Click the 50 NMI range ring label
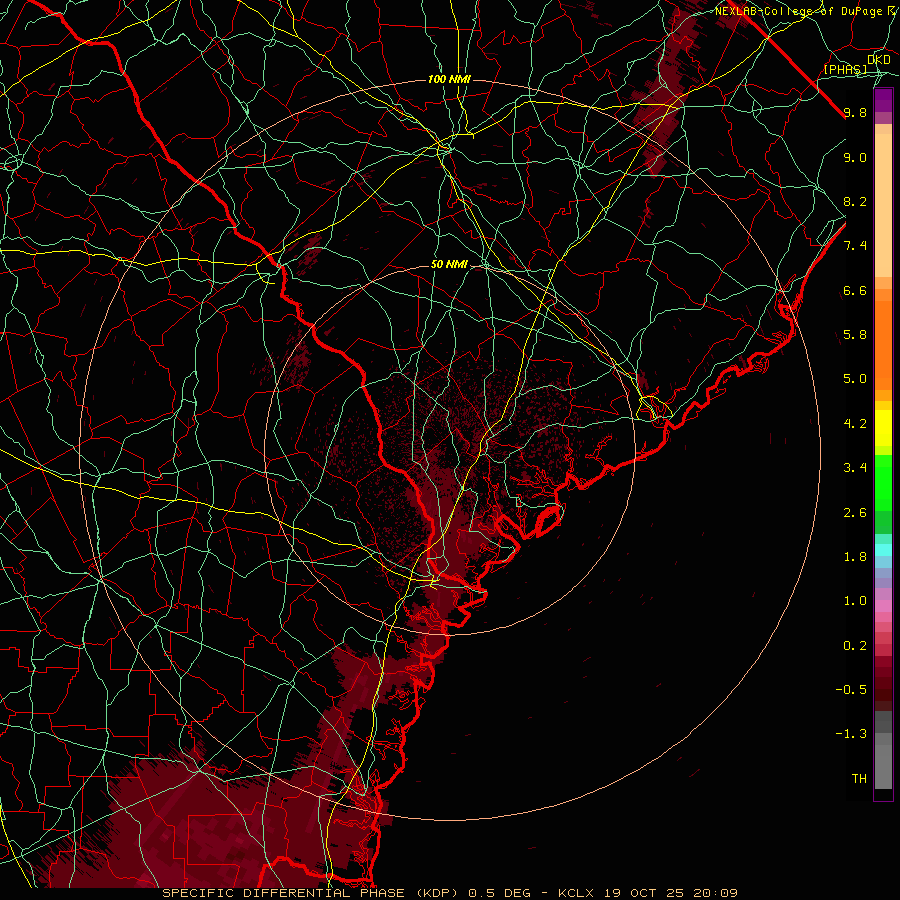900x900 pixels. coord(449,265)
